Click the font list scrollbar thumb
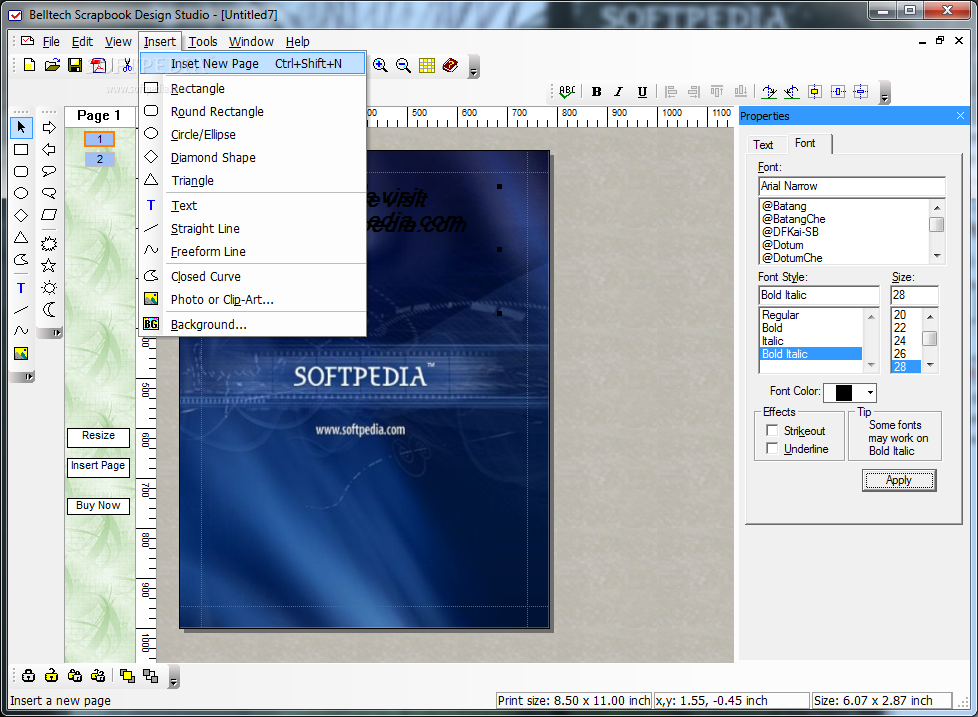The image size is (978, 717). click(x=937, y=224)
